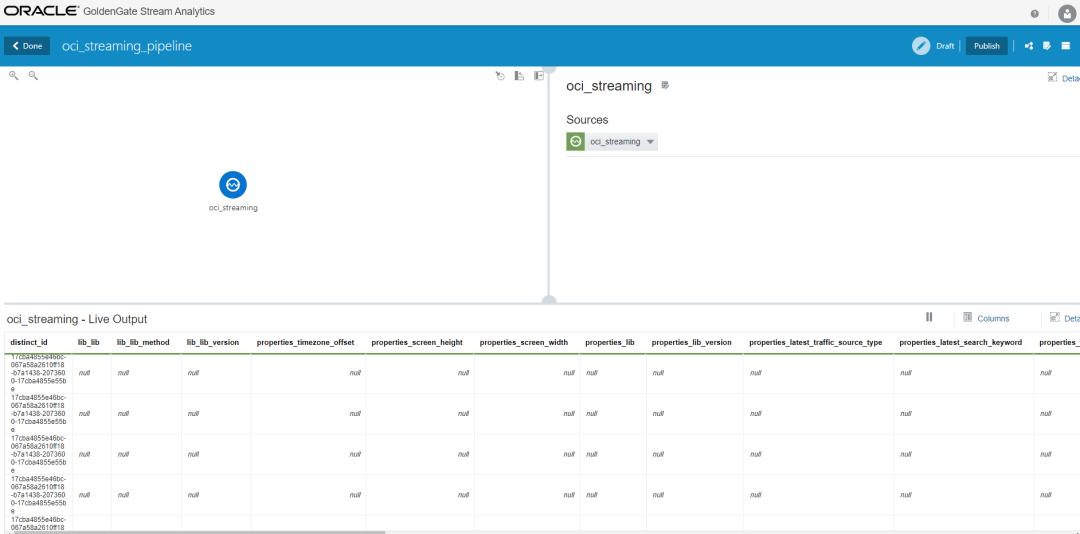
Task: Edit the oci_streaming stage description icon
Action: [x=665, y=85]
